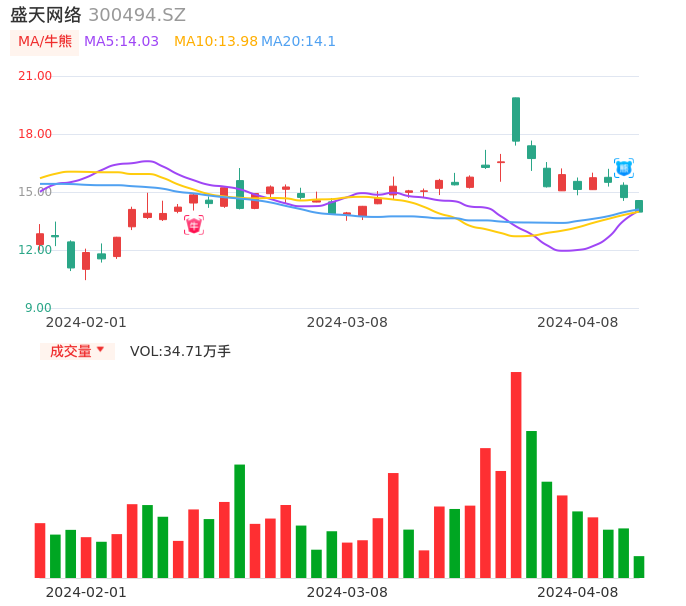Toggle the MA10 moving average legend
The image size is (686, 606).
[215, 42]
